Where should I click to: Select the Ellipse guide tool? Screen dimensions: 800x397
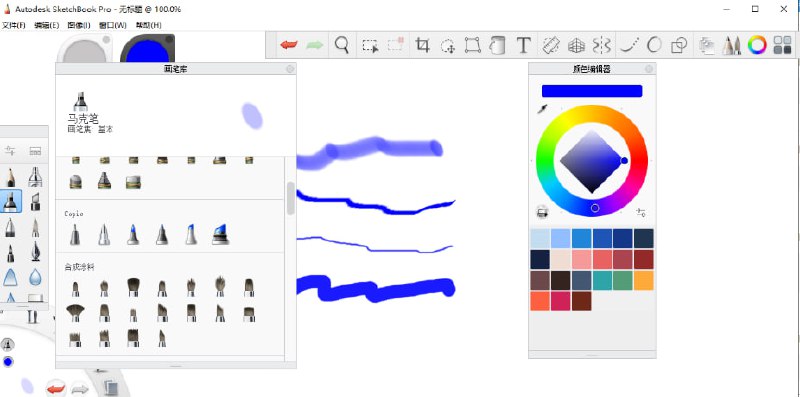point(654,45)
